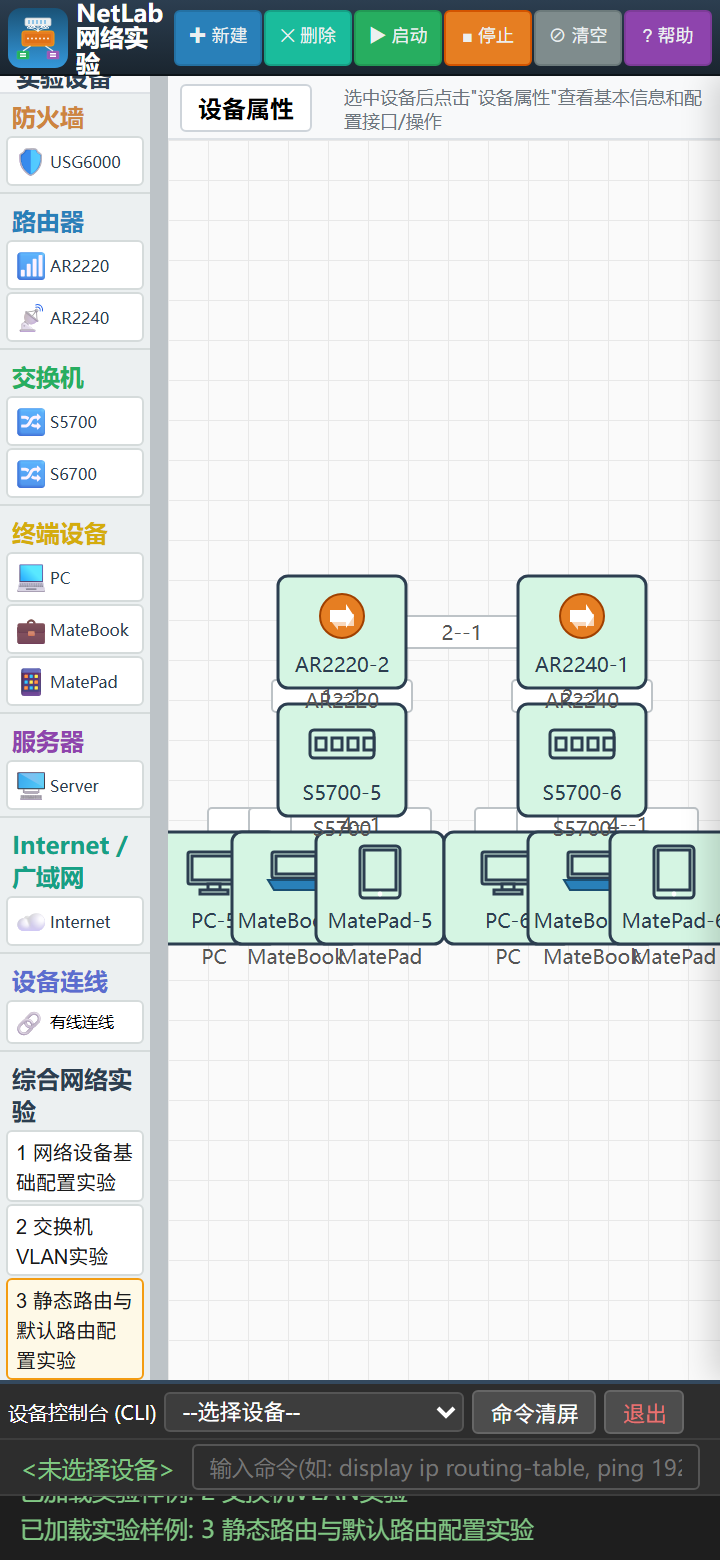Select the USG6000 firewall device
This screenshot has width=720, height=1560.
pos(75,162)
